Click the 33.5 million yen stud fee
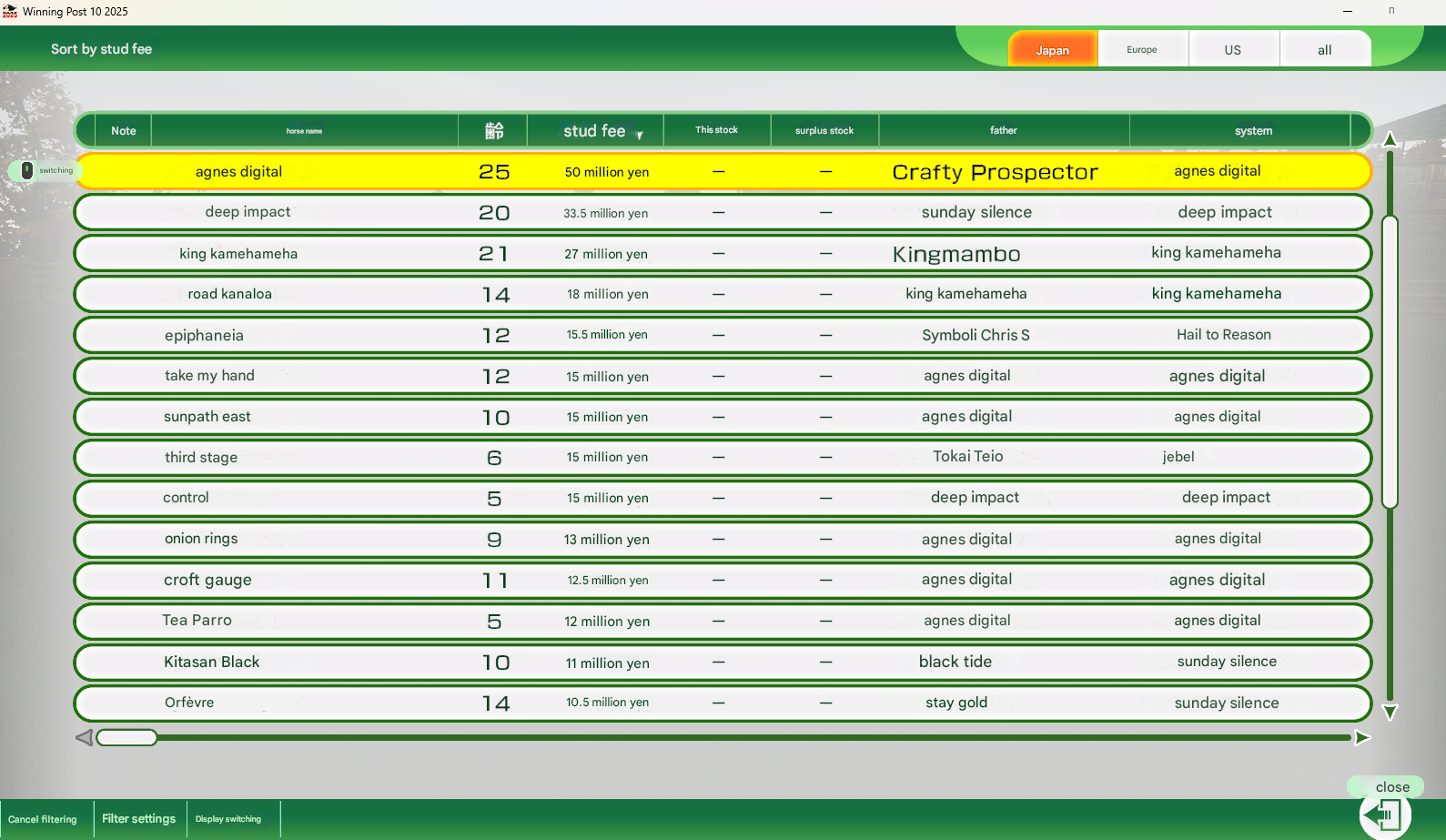This screenshot has width=1446, height=840. click(606, 213)
